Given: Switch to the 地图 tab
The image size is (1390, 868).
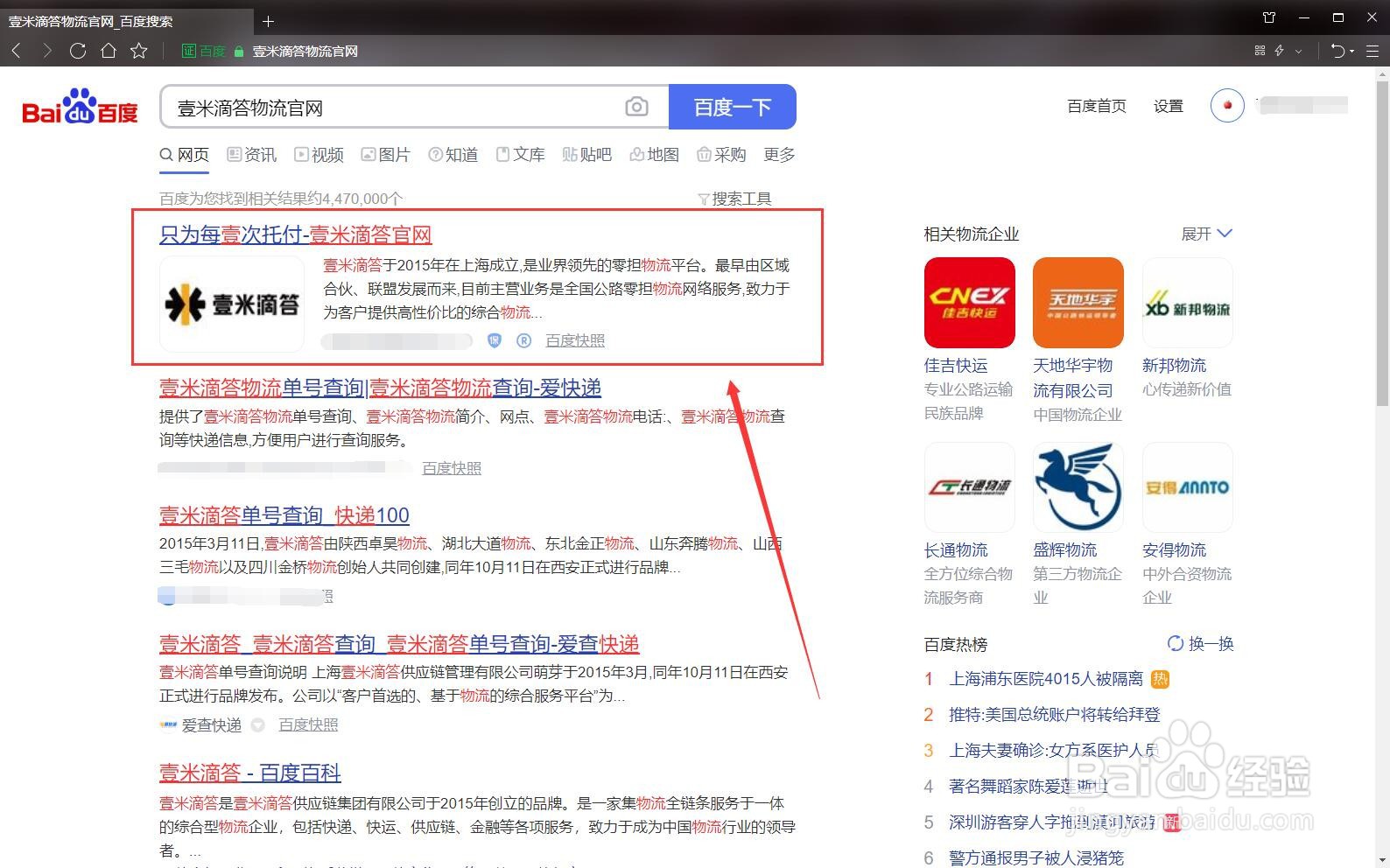Looking at the screenshot, I should coord(654,155).
